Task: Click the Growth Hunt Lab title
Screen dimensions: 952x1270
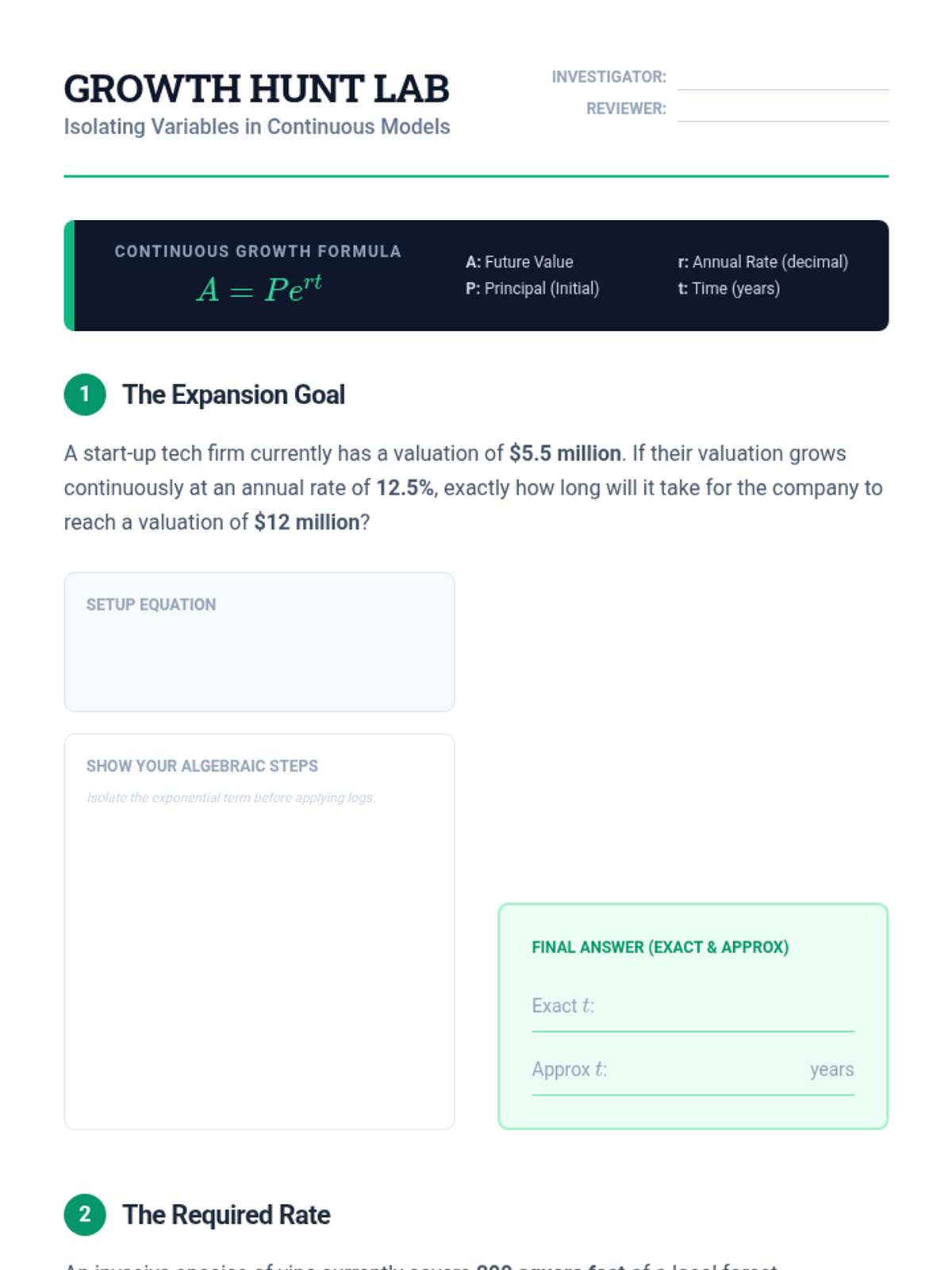Action: pos(256,89)
